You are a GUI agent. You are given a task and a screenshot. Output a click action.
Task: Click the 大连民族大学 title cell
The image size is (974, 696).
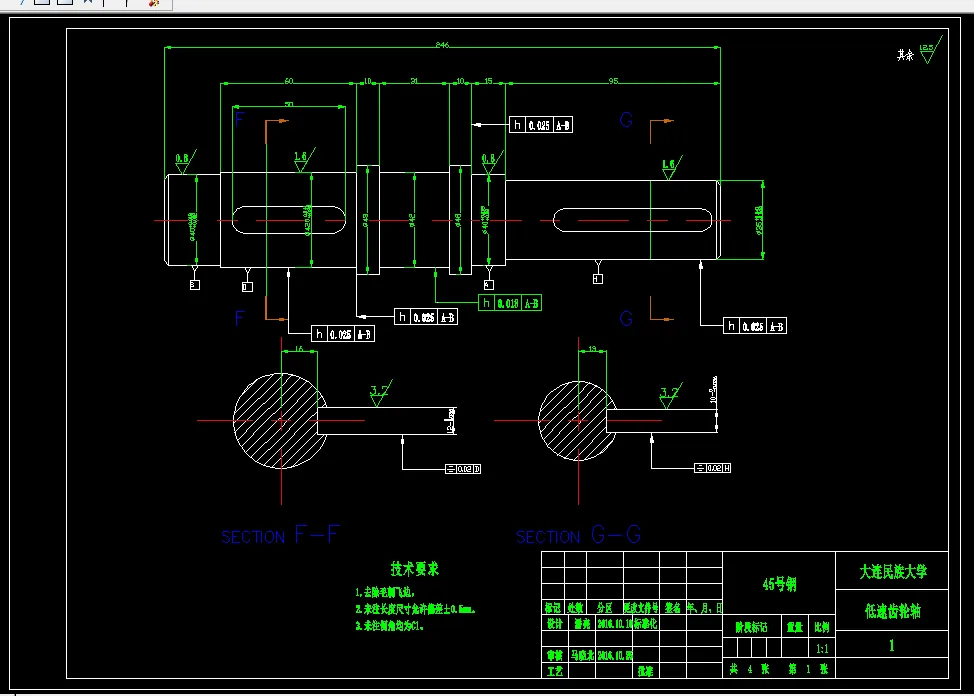[x=893, y=572]
